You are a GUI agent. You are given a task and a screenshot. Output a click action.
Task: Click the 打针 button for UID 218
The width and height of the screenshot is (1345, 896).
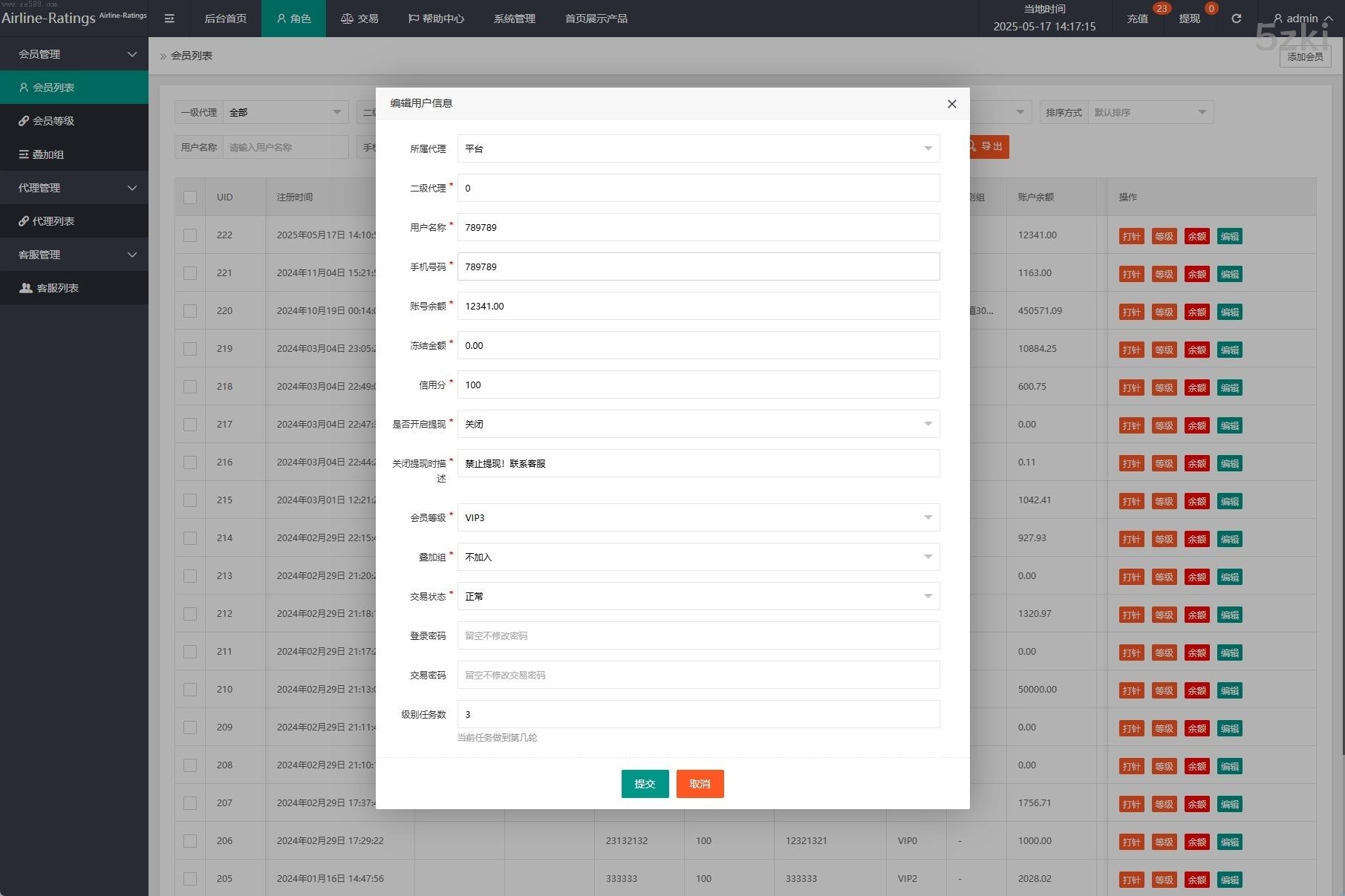[x=1131, y=387]
